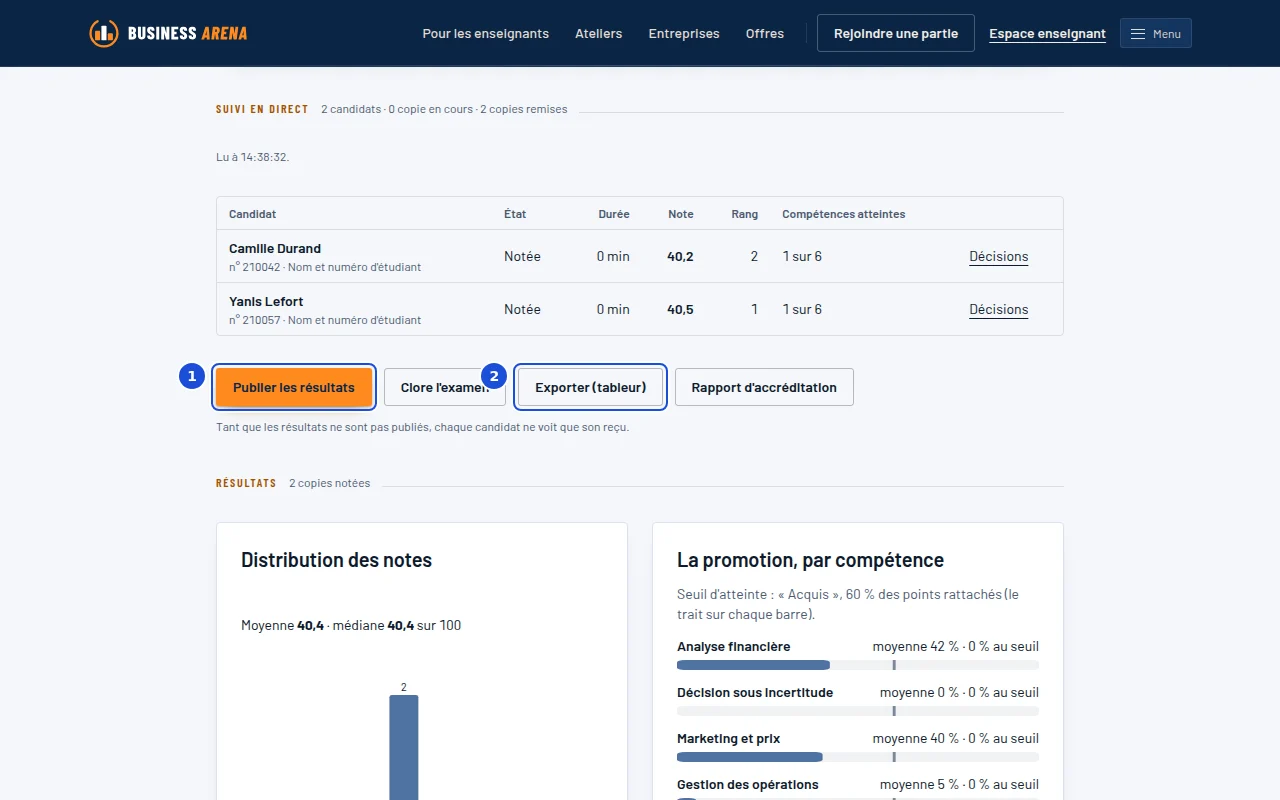Open the Entreprises nav item
The image size is (1280, 800).
684,33
